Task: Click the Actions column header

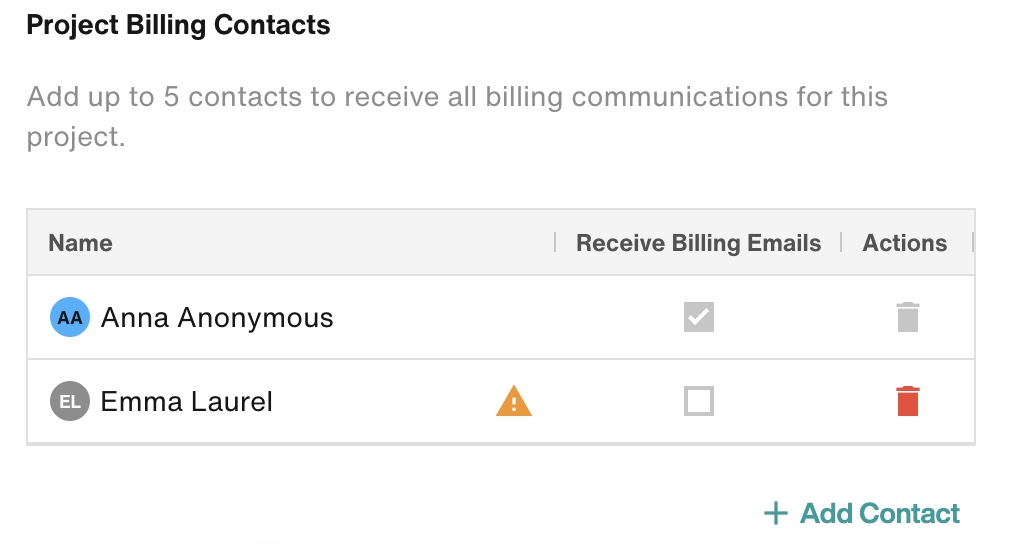Action: pyautogui.click(x=905, y=243)
